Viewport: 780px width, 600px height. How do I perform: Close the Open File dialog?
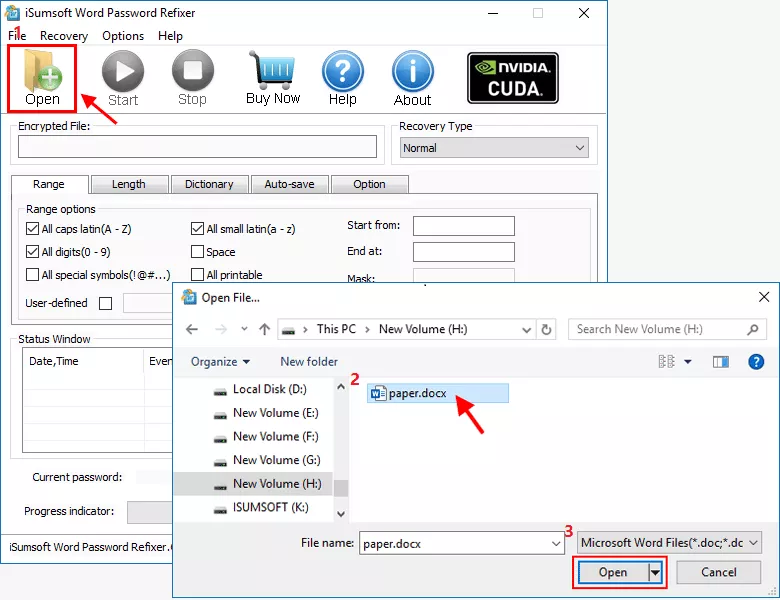click(x=764, y=298)
